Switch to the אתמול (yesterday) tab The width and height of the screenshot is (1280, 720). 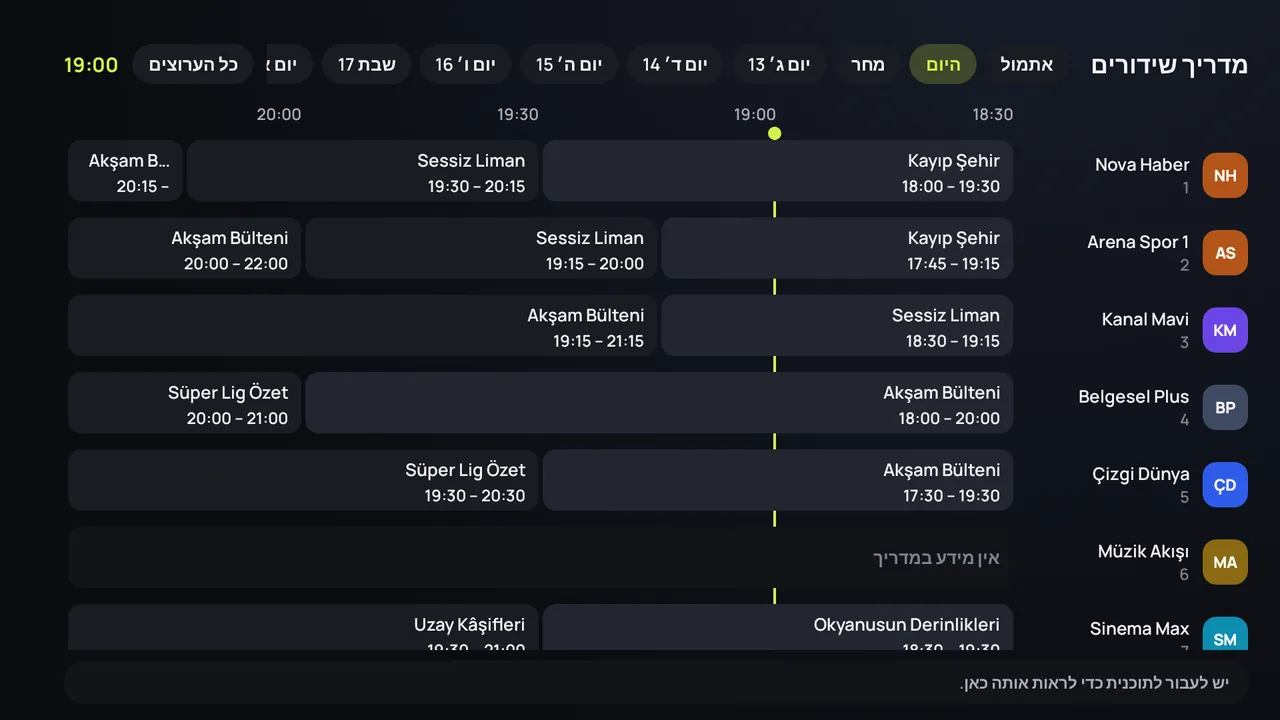pyautogui.click(x=1027, y=65)
